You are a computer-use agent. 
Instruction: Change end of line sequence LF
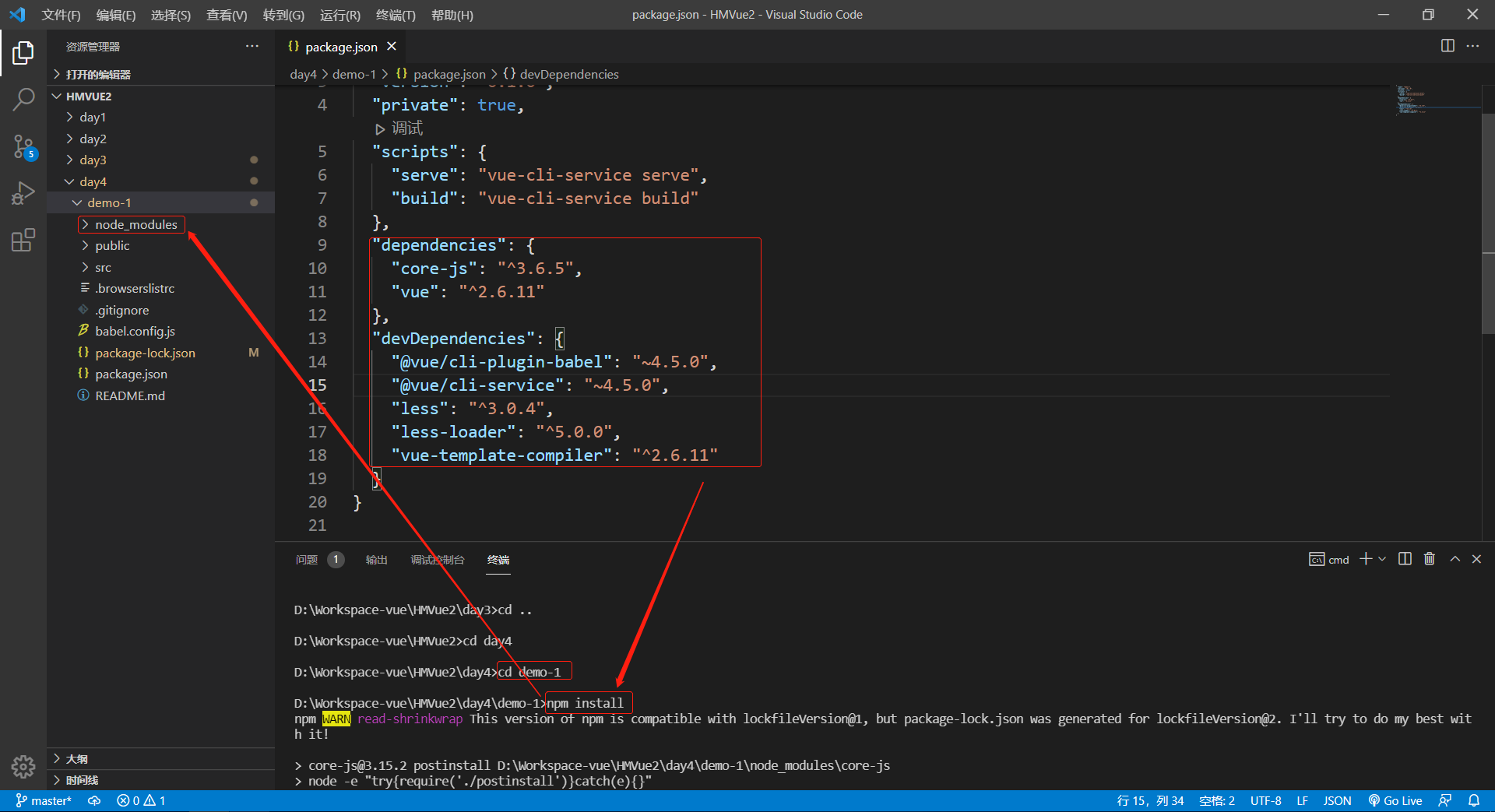click(1302, 800)
